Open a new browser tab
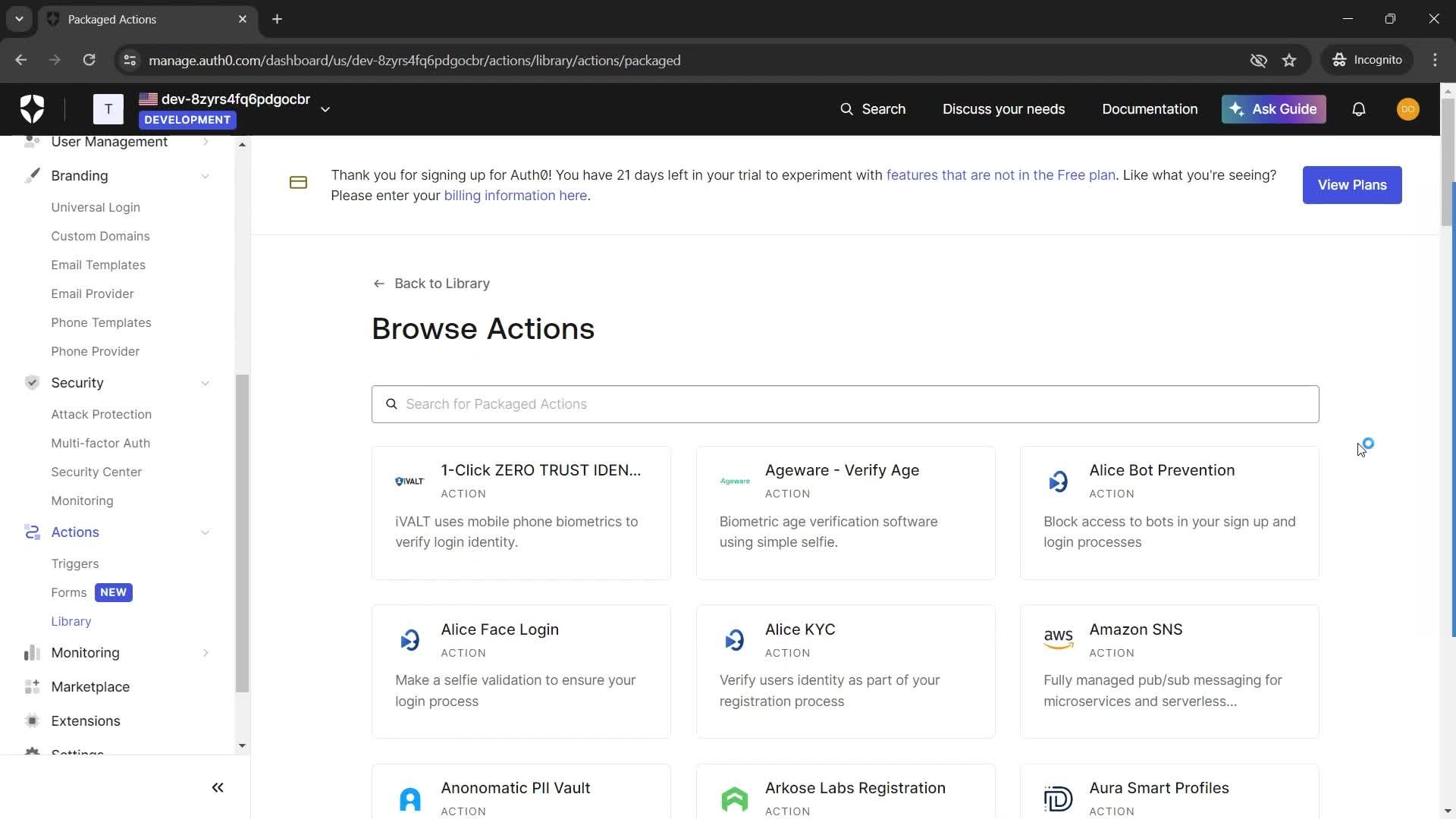 coord(277,19)
